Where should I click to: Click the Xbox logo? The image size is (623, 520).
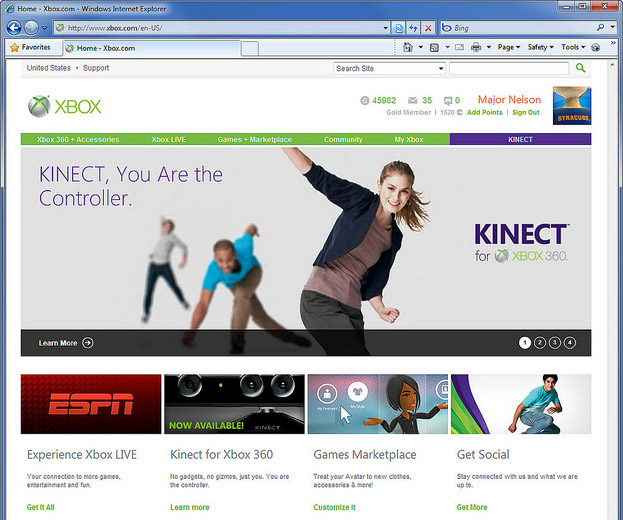click(65, 106)
